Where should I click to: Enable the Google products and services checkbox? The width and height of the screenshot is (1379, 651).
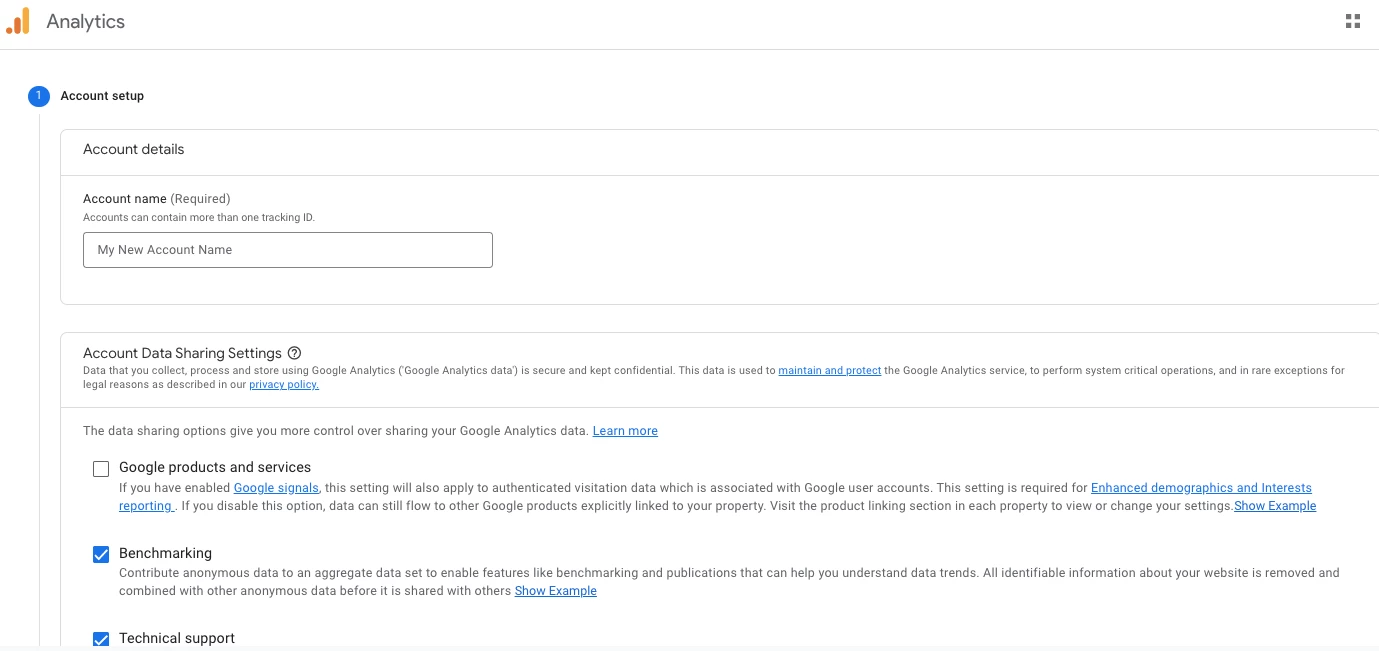tap(101, 469)
